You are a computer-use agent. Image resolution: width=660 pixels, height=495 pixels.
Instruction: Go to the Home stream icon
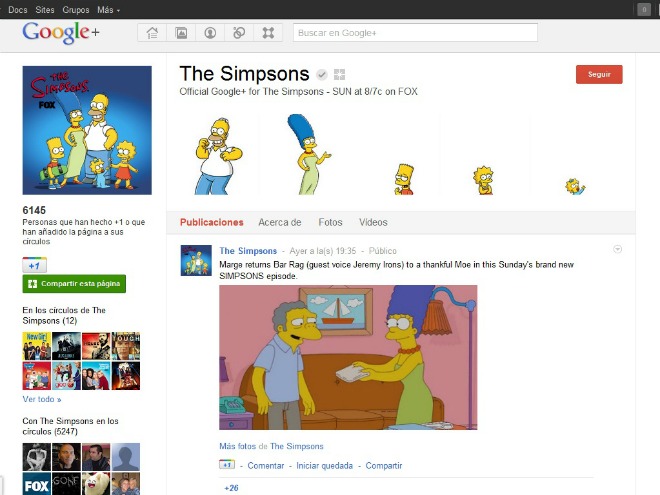(x=152, y=33)
